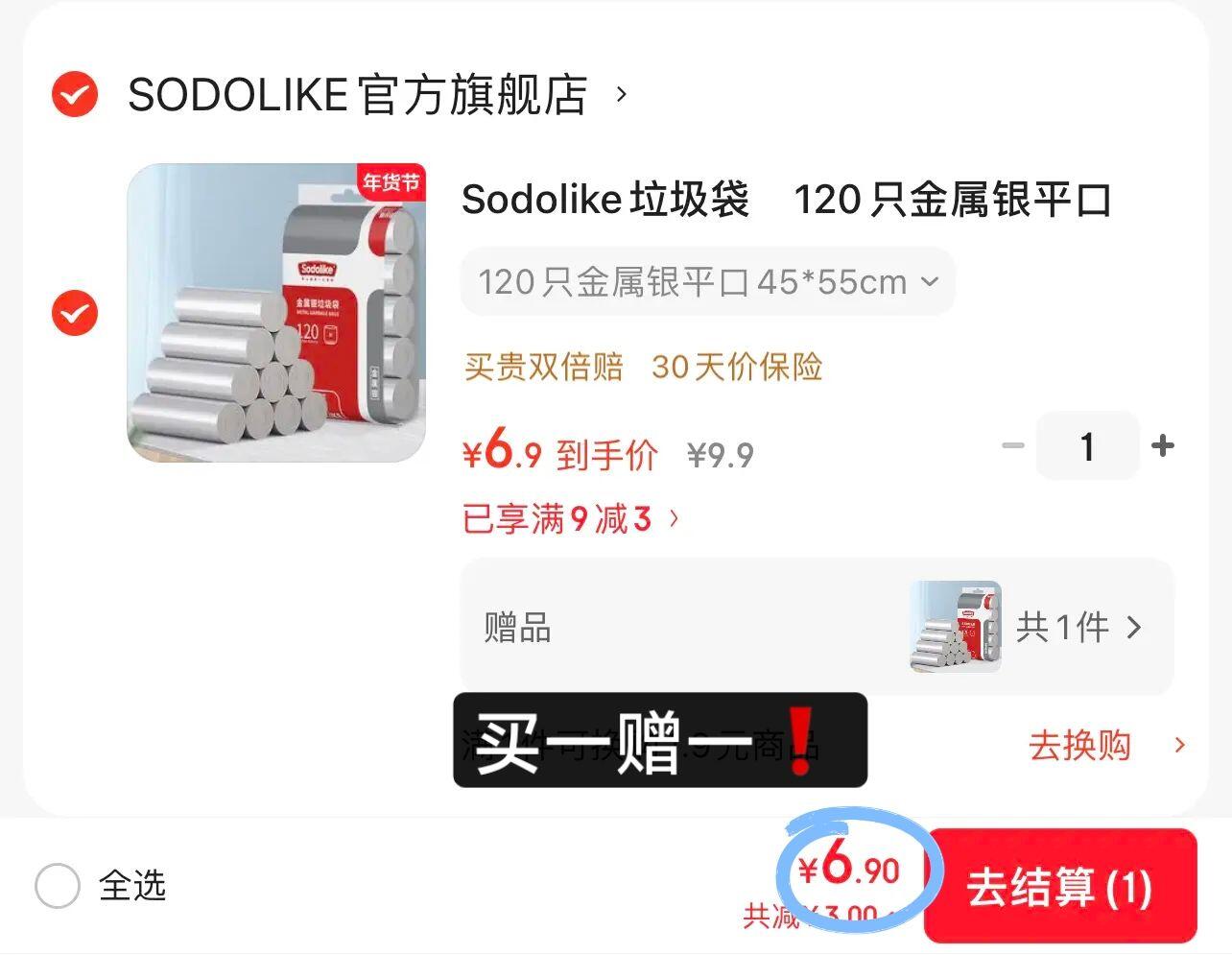The width and height of the screenshot is (1232, 955).
Task: Open product title Sodolike 垃圾袋 120只金属银平口
Action: click(x=786, y=200)
